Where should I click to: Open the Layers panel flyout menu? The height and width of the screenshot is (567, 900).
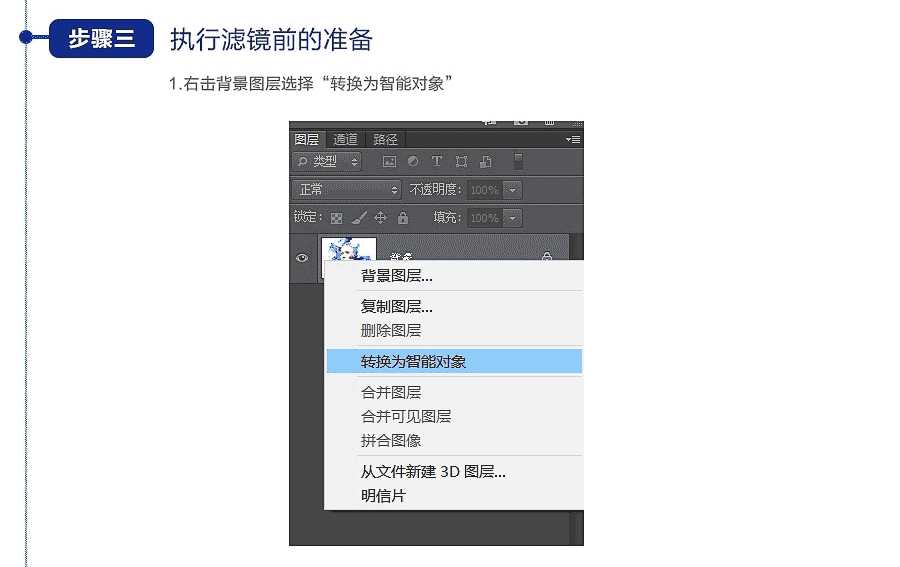click(x=573, y=139)
